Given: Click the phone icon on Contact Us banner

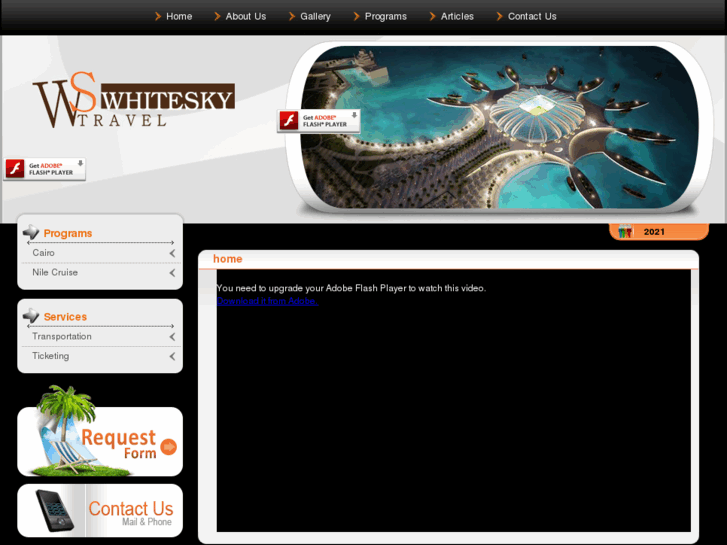Looking at the screenshot, I should (55, 511).
